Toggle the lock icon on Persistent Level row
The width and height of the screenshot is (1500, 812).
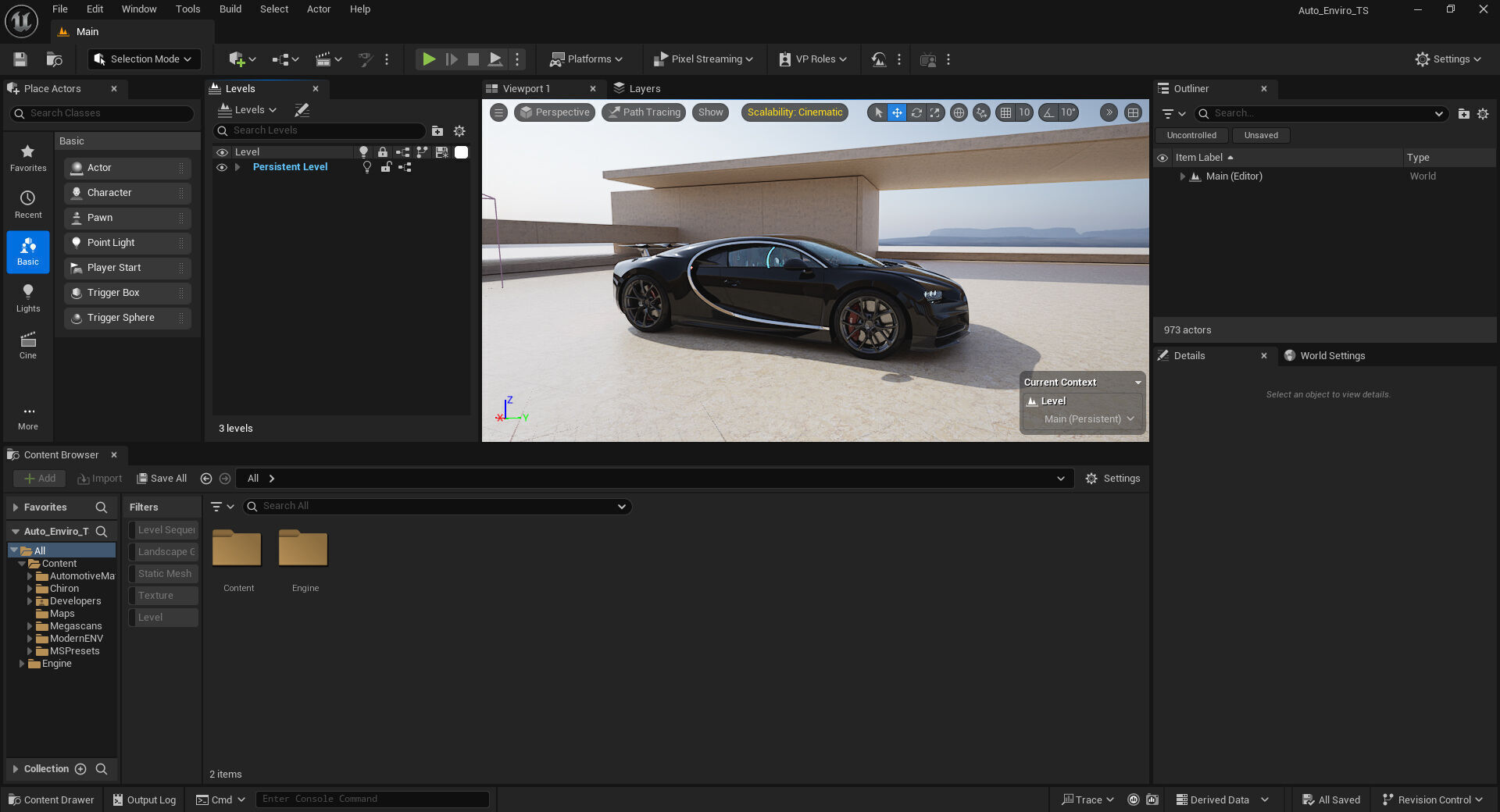coord(386,167)
